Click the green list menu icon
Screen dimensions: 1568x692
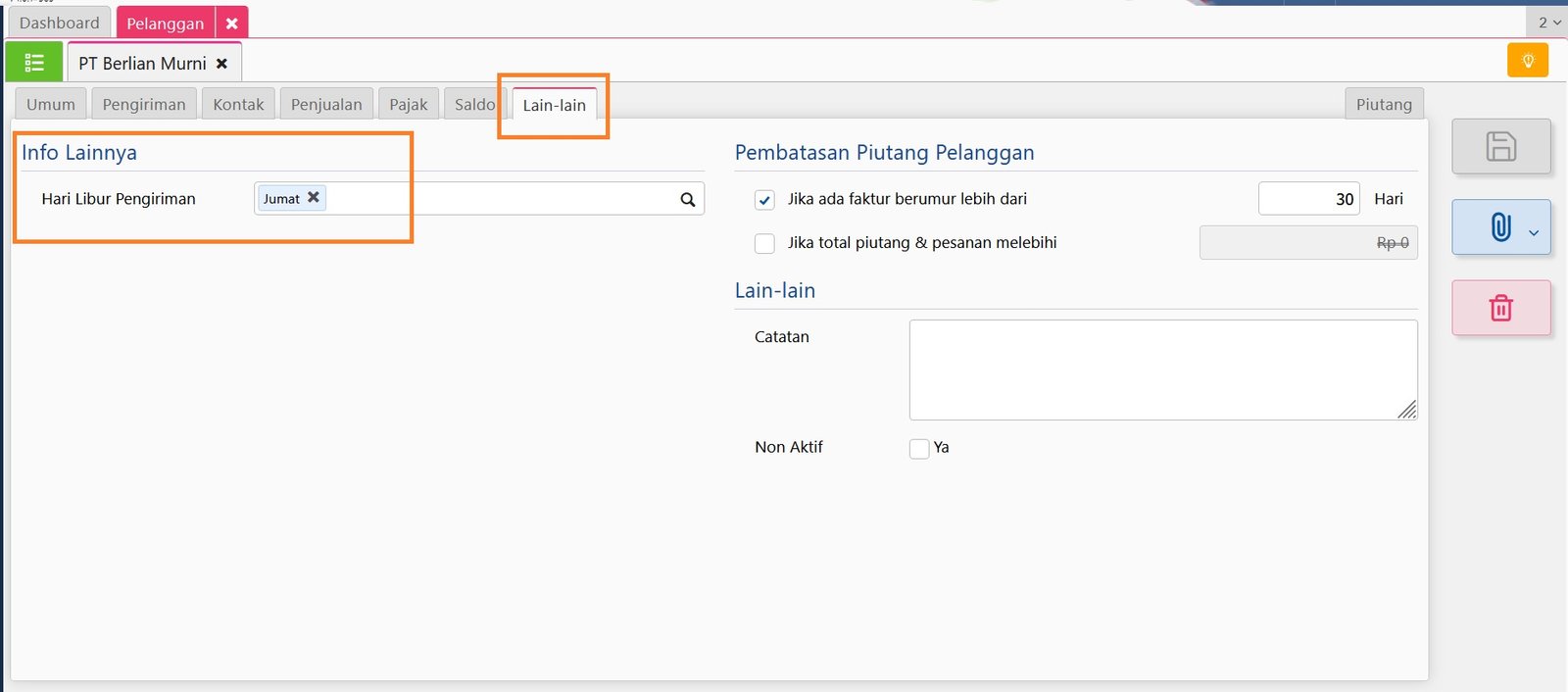[34, 63]
